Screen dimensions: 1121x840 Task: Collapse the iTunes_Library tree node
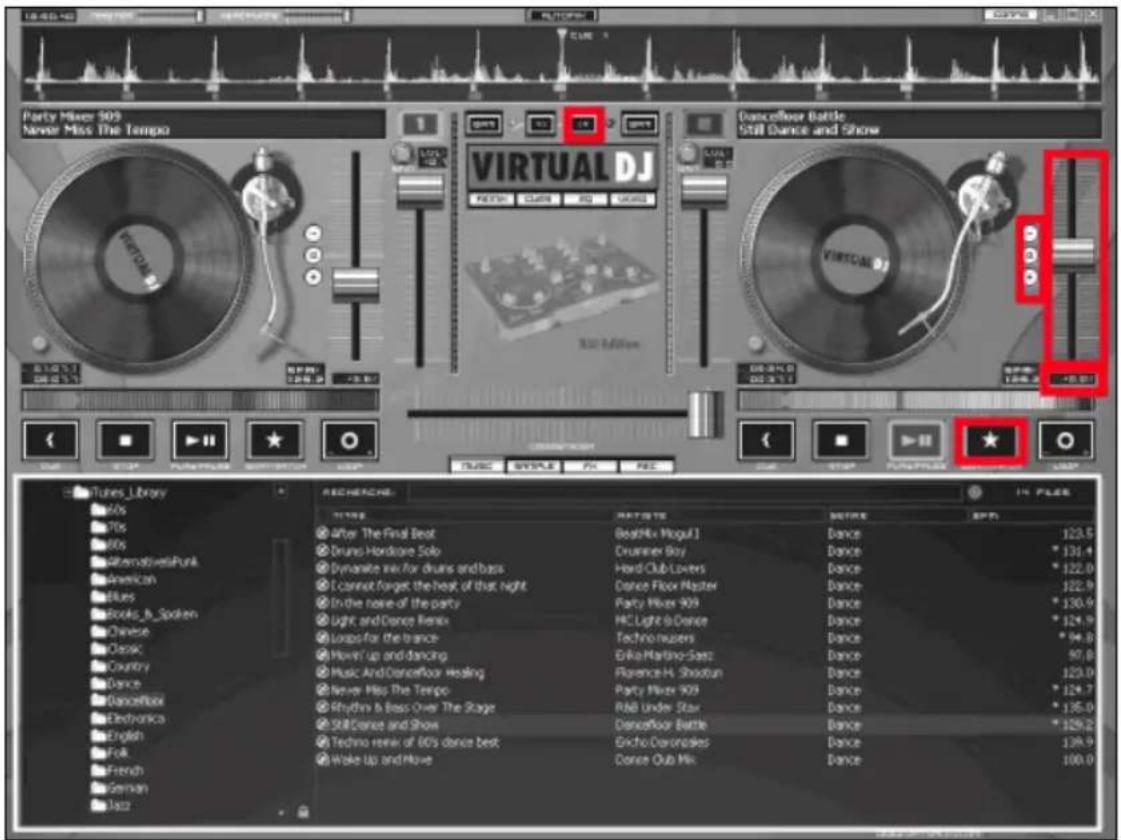coord(66,492)
